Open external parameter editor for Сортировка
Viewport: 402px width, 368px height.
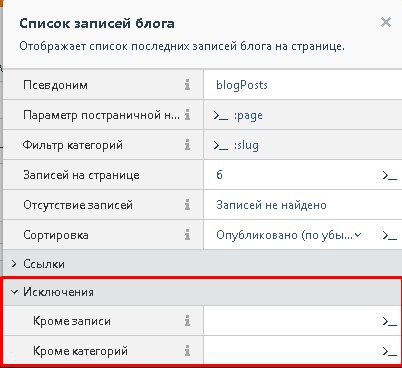point(389,235)
